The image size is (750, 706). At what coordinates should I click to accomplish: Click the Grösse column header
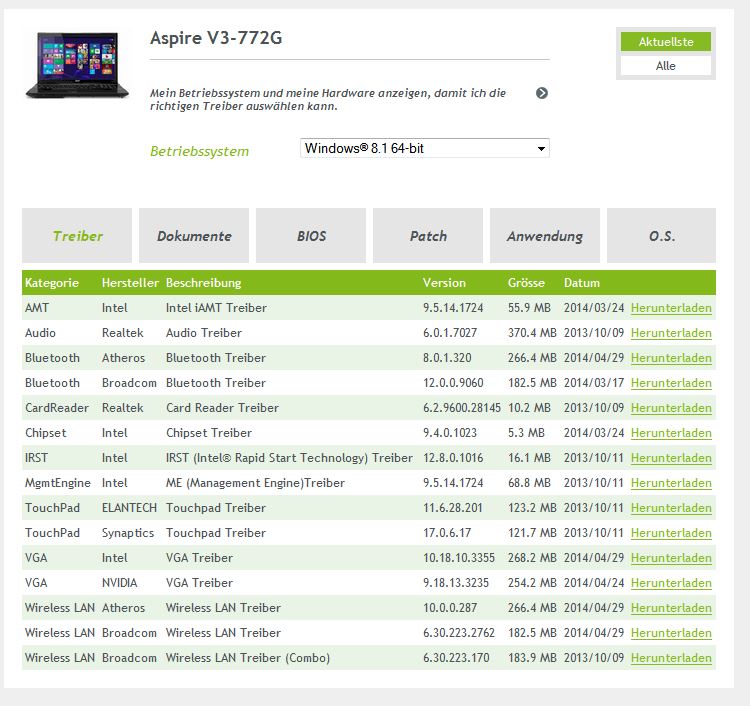(x=526, y=283)
